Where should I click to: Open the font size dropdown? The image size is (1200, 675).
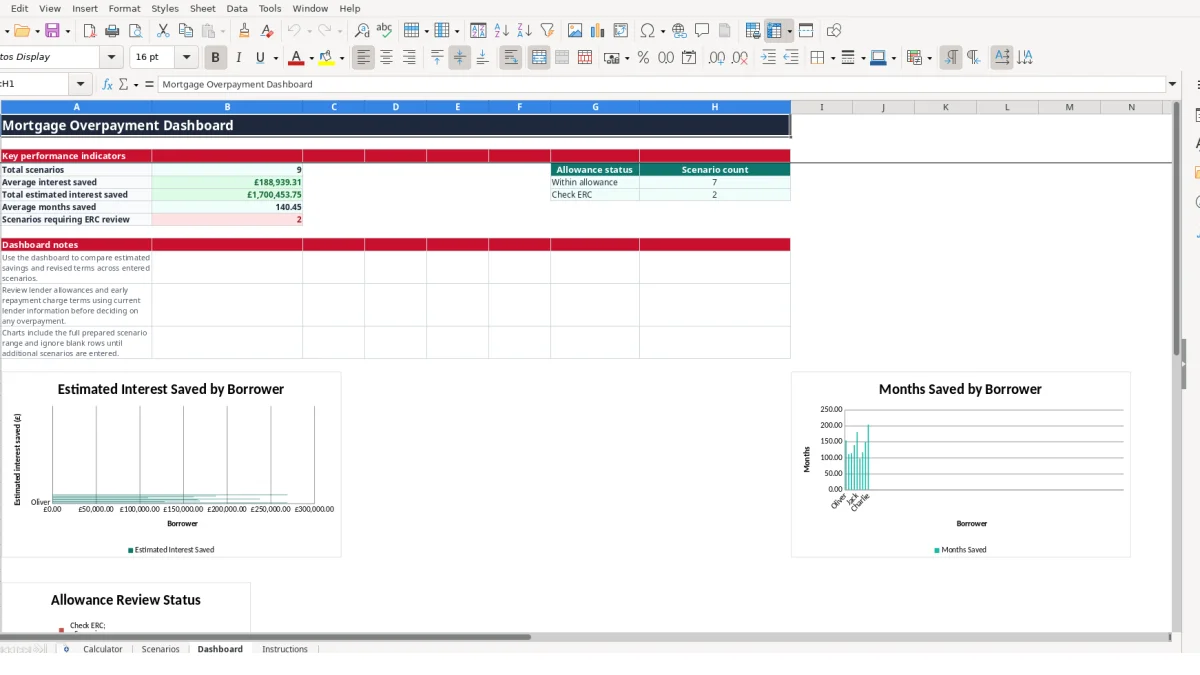tap(187, 58)
